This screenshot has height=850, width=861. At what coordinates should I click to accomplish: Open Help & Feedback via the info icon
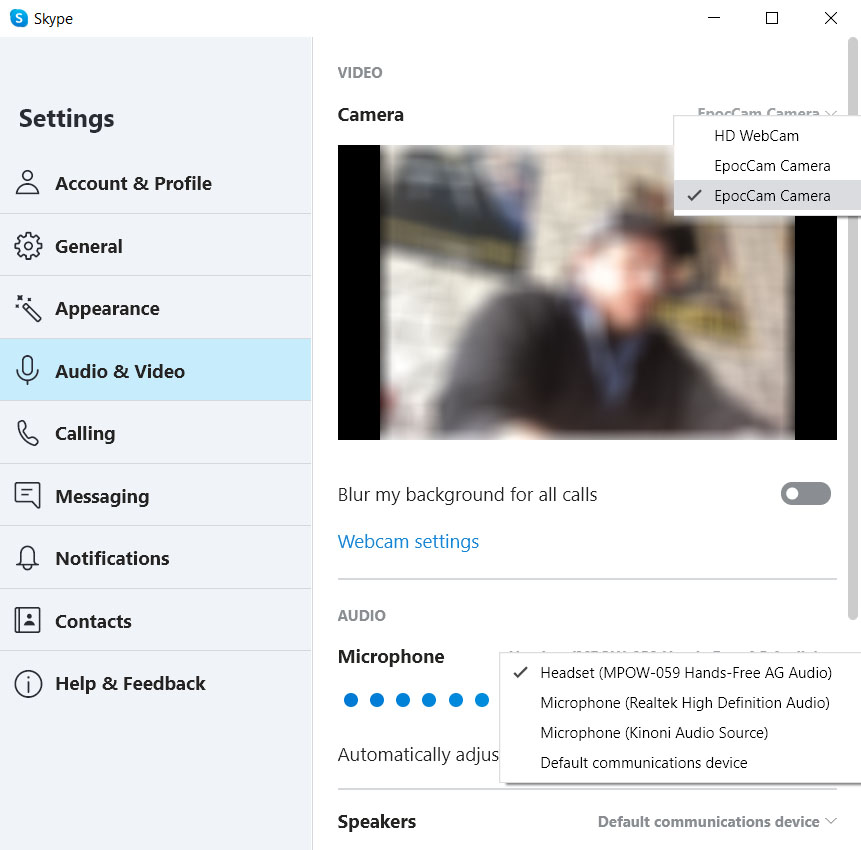click(x=27, y=684)
